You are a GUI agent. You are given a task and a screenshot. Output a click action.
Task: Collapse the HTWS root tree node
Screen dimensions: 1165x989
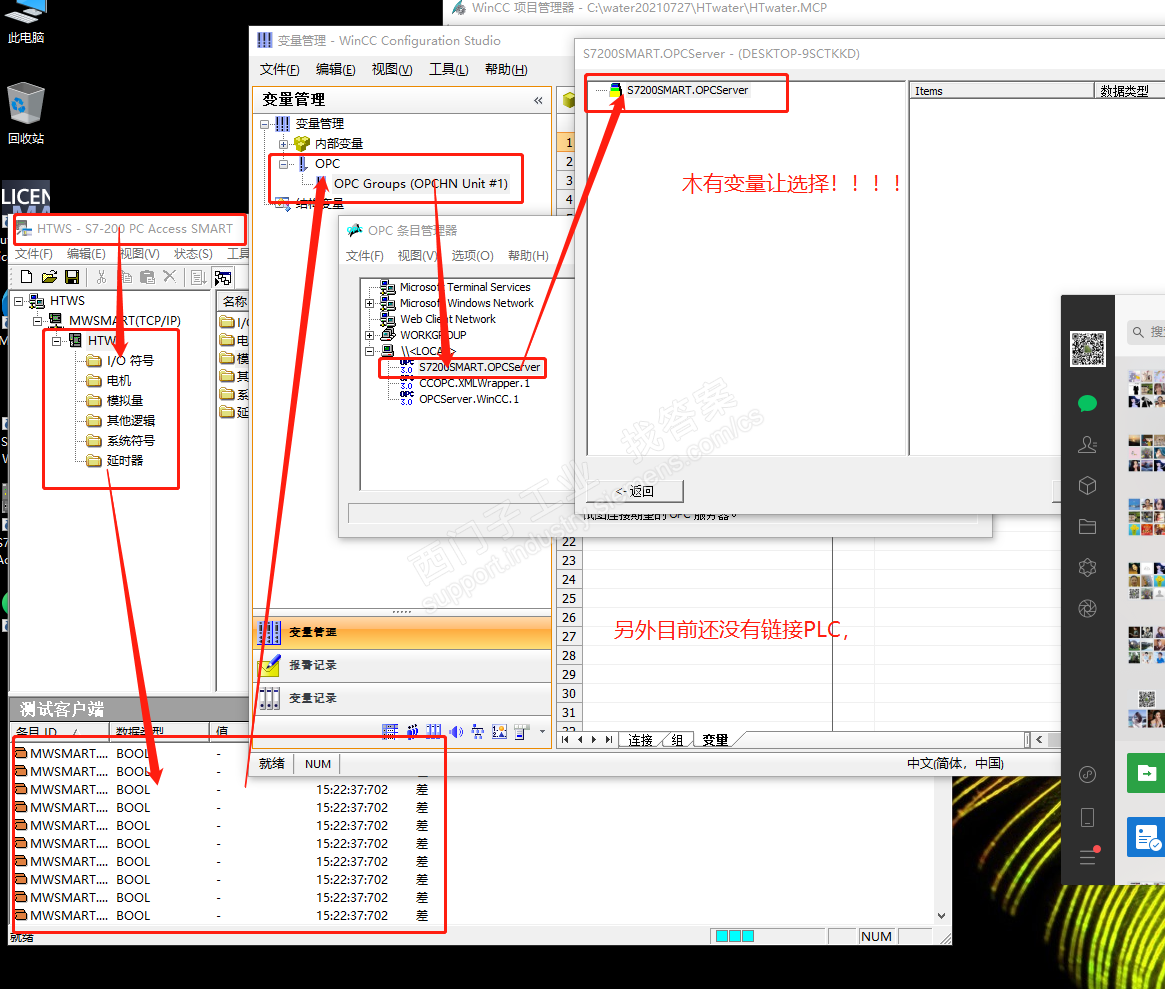tap(19, 301)
